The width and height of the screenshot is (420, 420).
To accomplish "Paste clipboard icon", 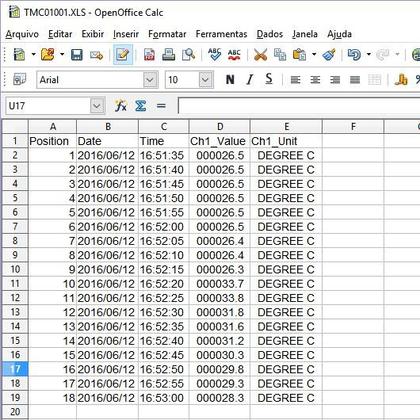I will click(299, 55).
